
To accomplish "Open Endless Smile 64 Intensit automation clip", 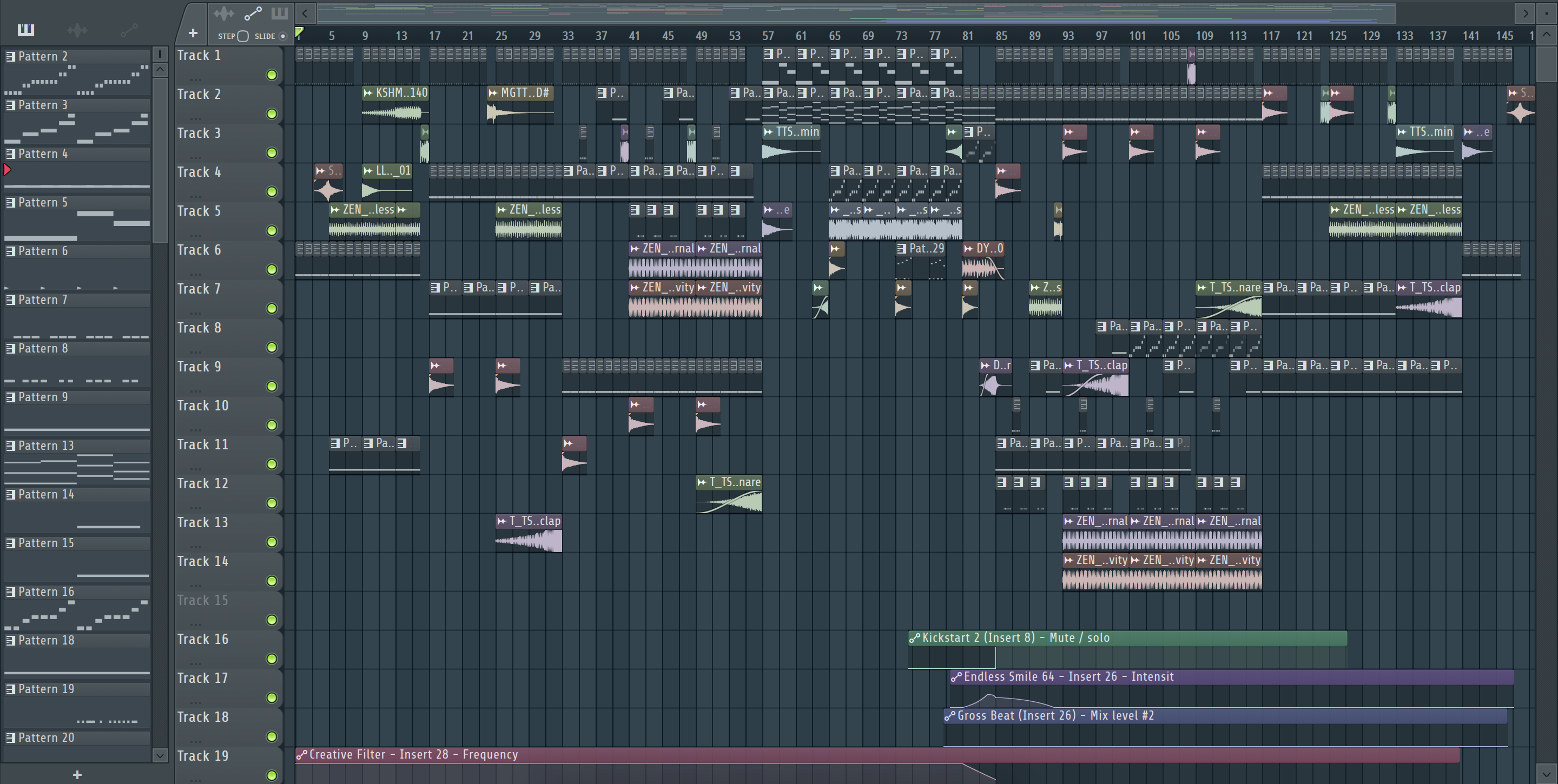I will point(1232,688).
